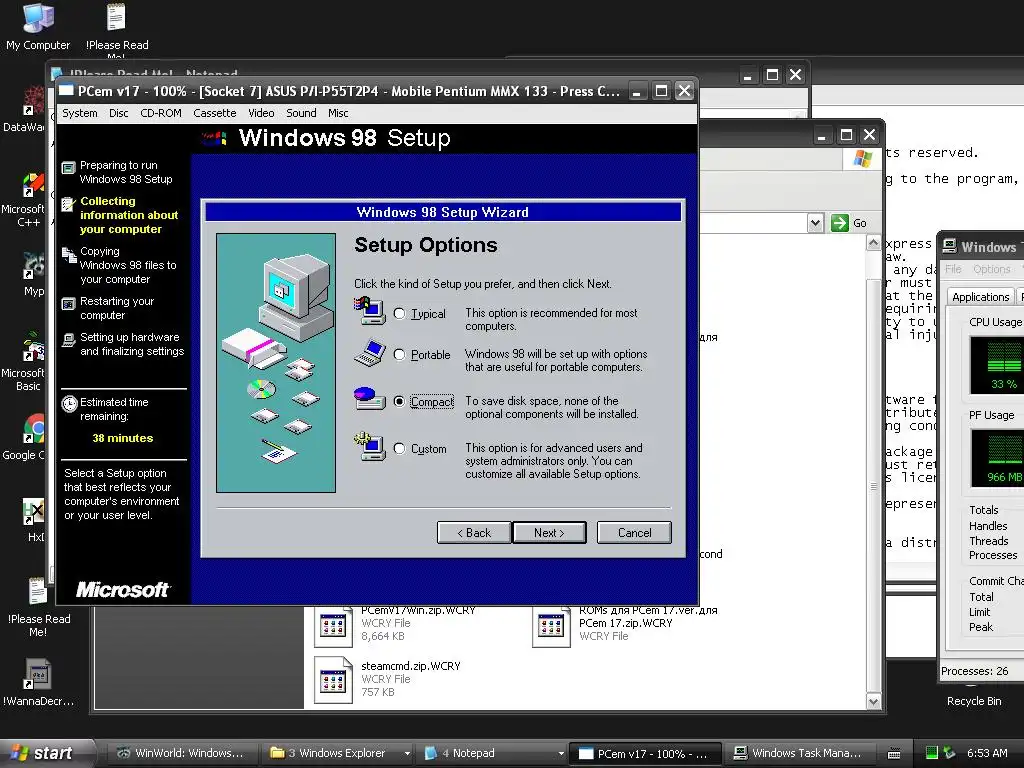Select the Recycle Bin desktop icon
This screenshot has height=768, width=1024.
[x=974, y=700]
